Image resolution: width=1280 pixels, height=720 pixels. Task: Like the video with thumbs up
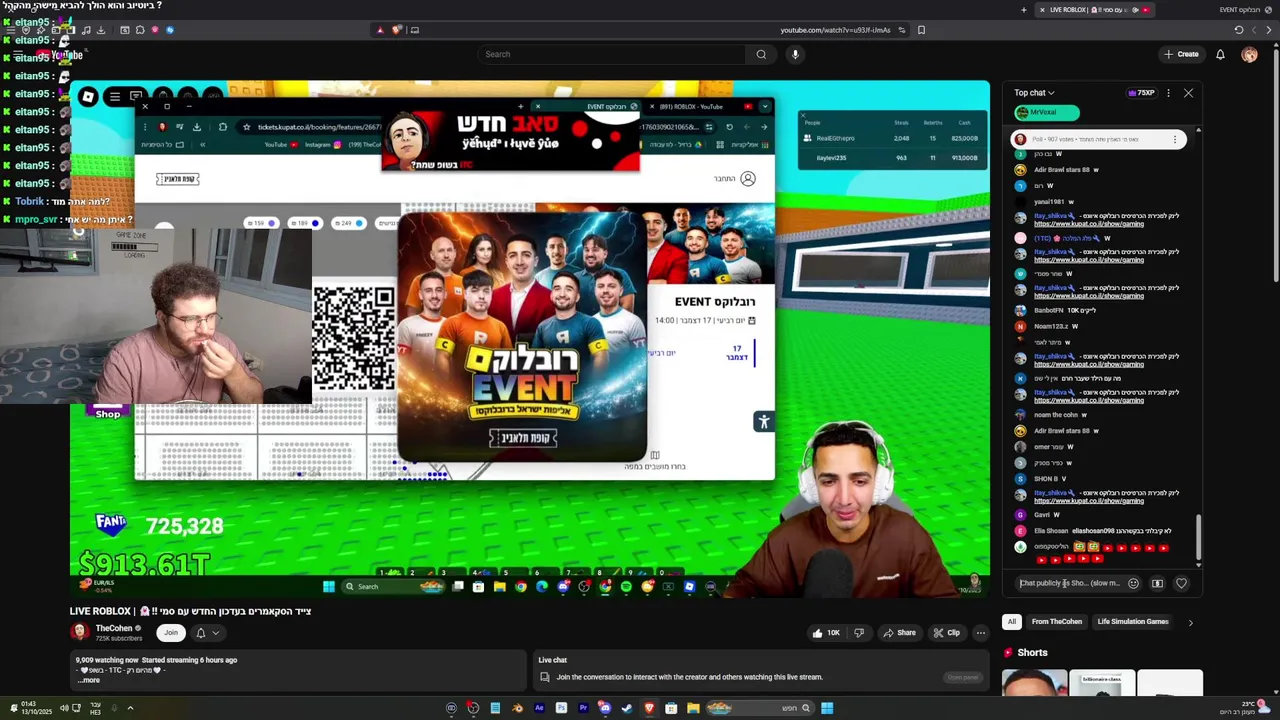coord(826,632)
